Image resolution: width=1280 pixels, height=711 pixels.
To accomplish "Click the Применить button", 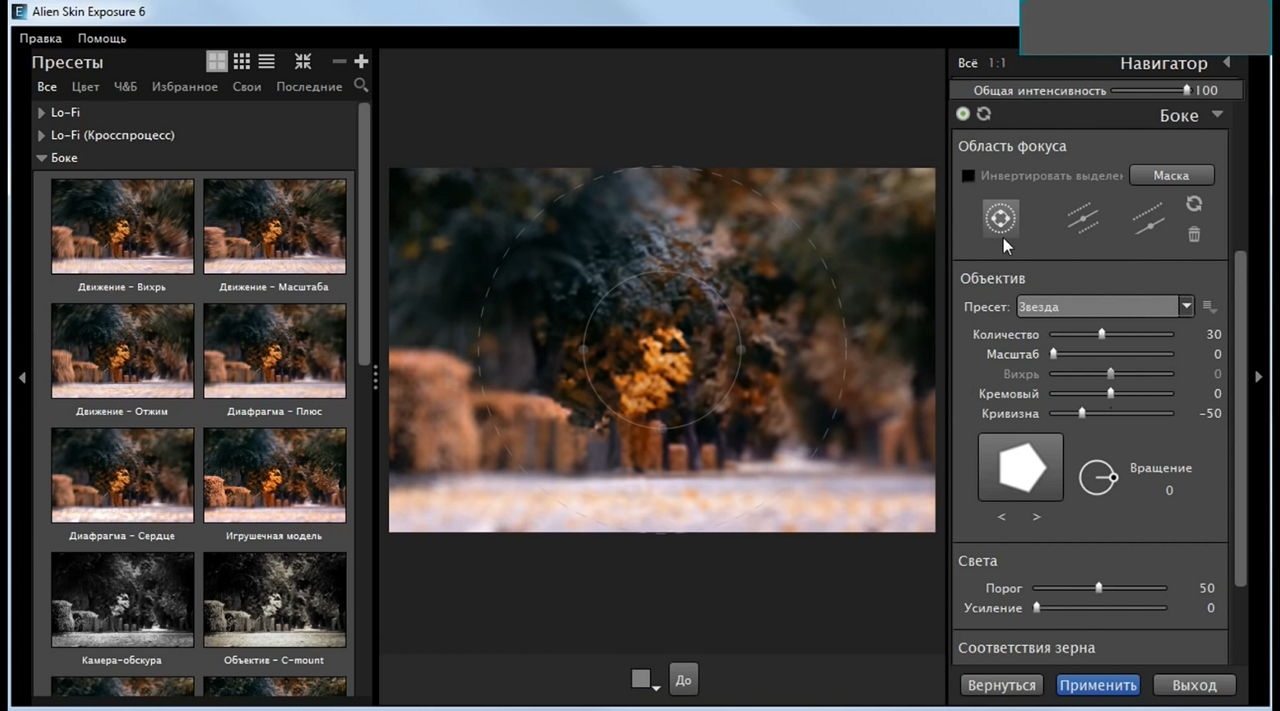I will click(1098, 685).
